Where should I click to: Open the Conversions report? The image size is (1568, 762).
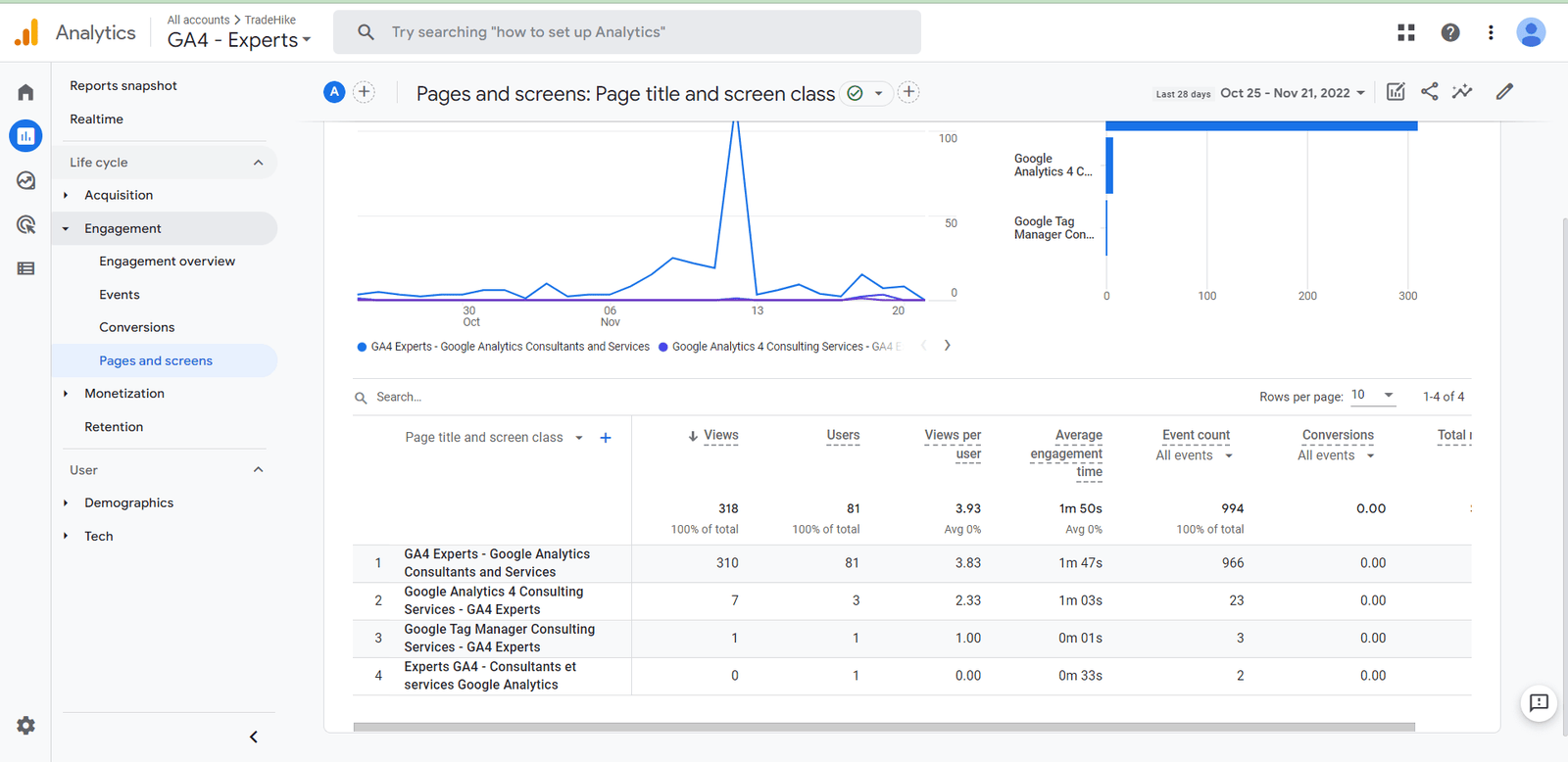136,327
